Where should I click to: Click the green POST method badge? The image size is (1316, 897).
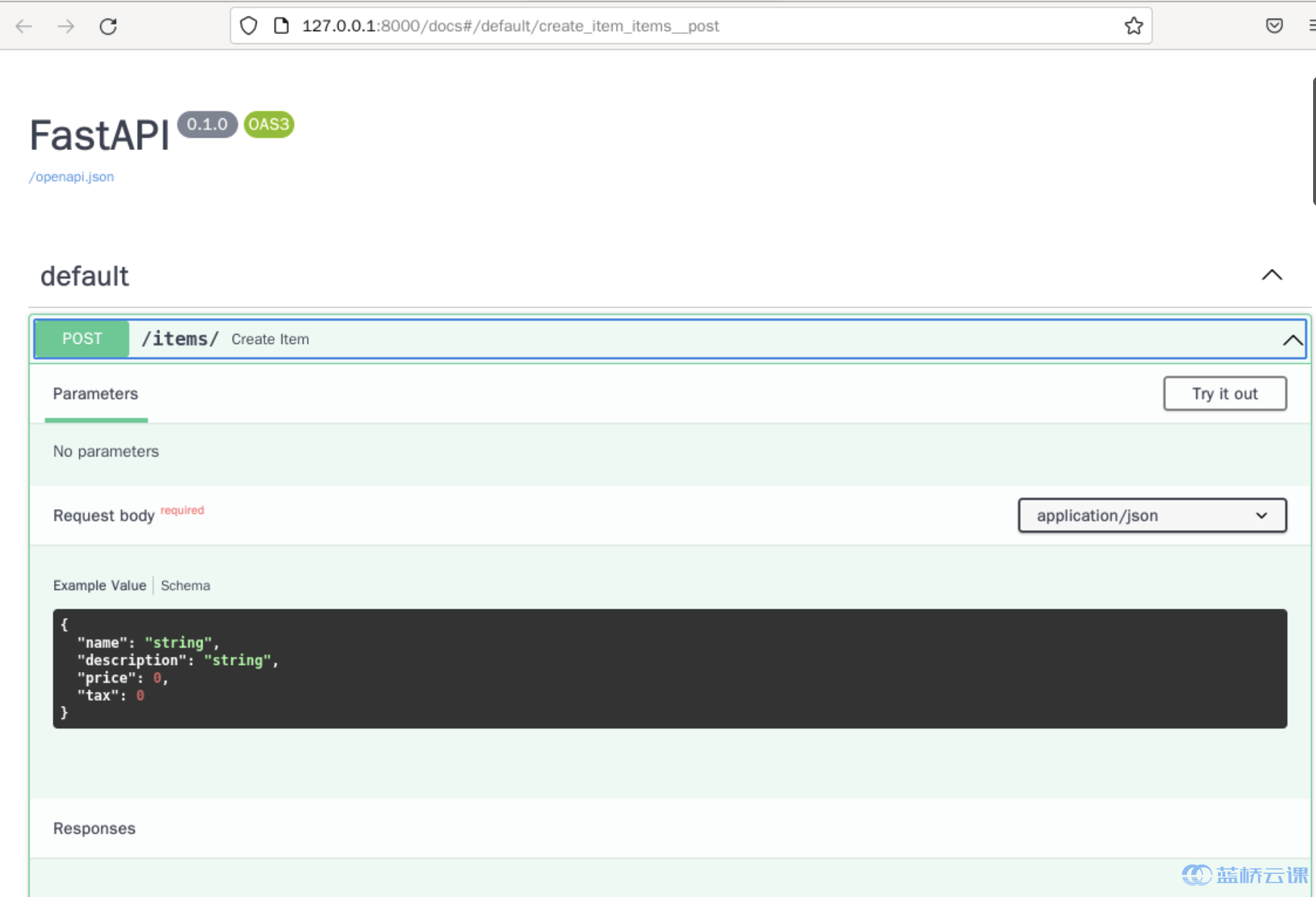click(82, 339)
